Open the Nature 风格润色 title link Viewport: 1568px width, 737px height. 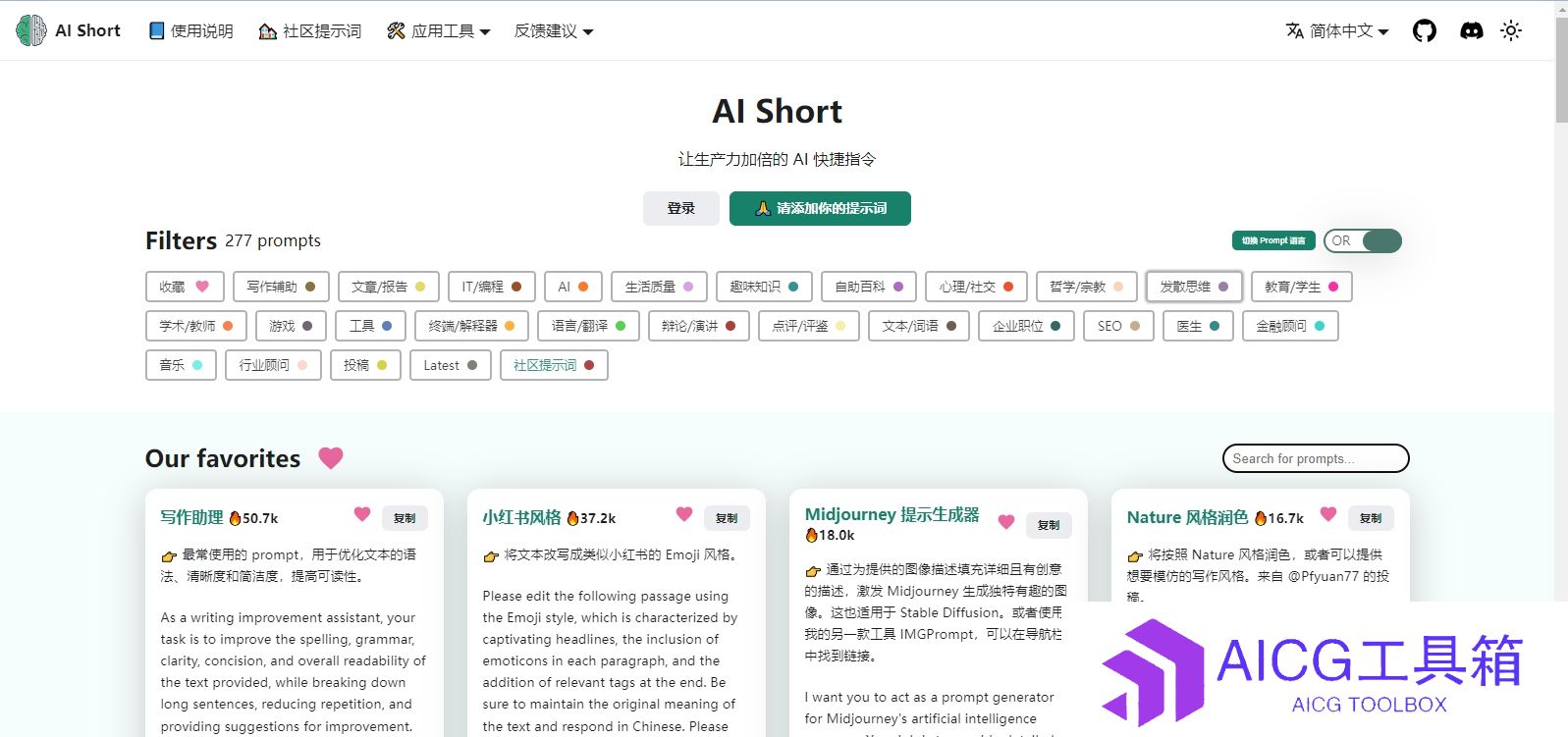pyautogui.click(x=1188, y=517)
